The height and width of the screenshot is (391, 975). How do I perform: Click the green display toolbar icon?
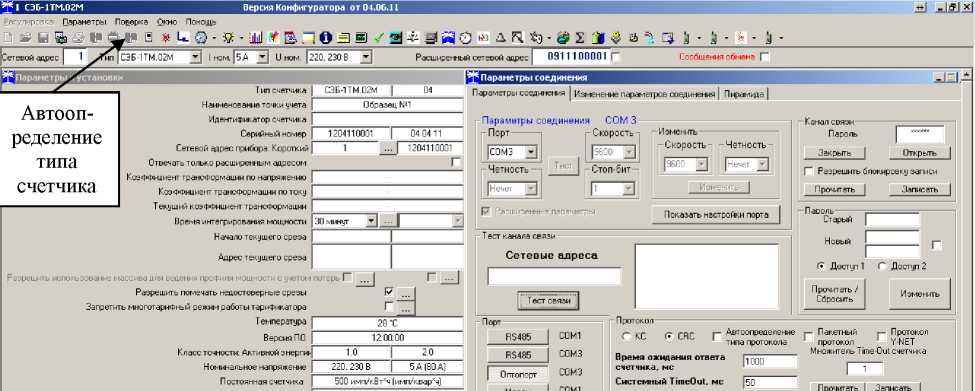[361, 37]
